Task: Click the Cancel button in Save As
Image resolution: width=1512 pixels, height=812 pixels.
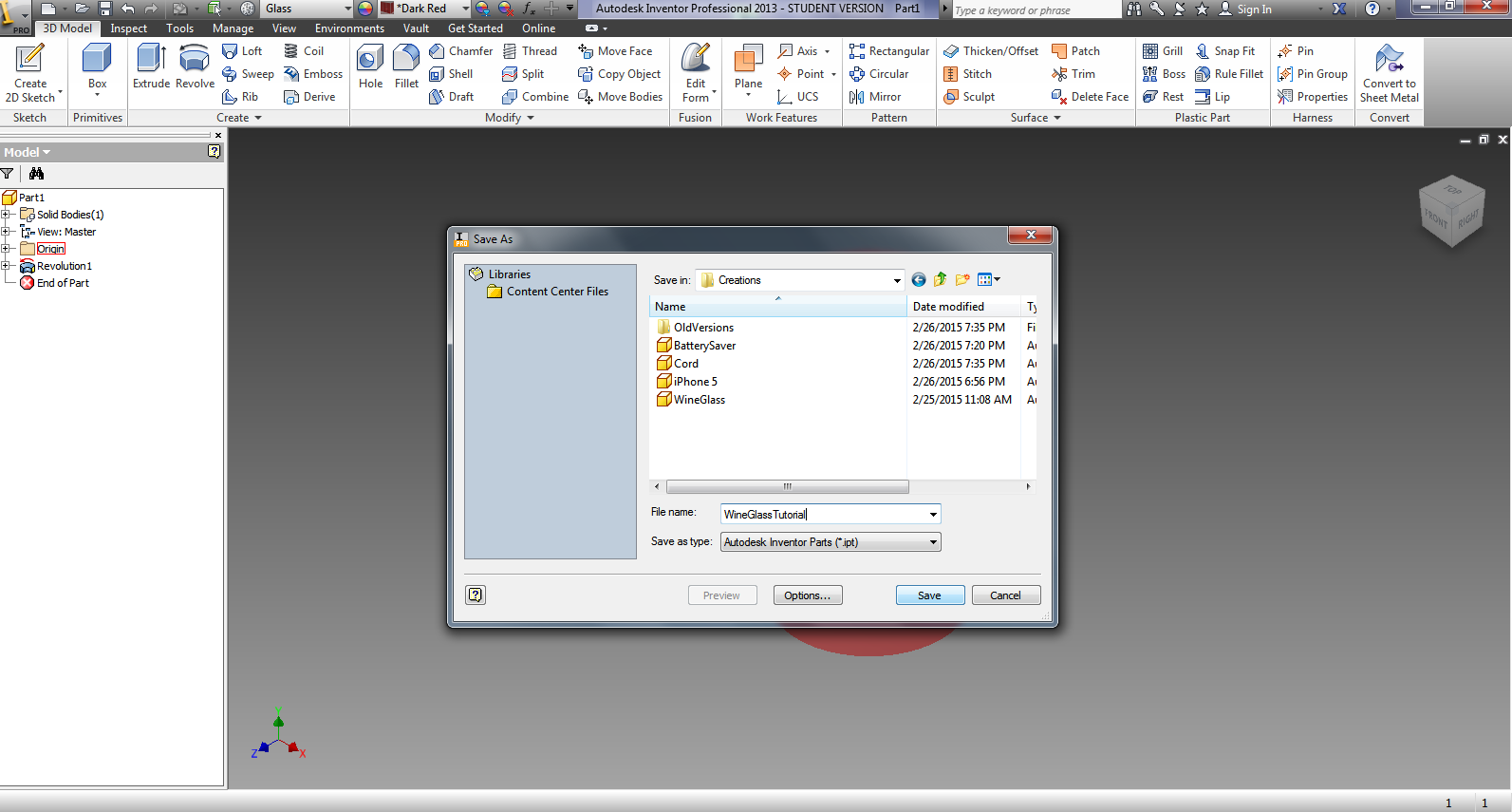Action: pos(1006,595)
